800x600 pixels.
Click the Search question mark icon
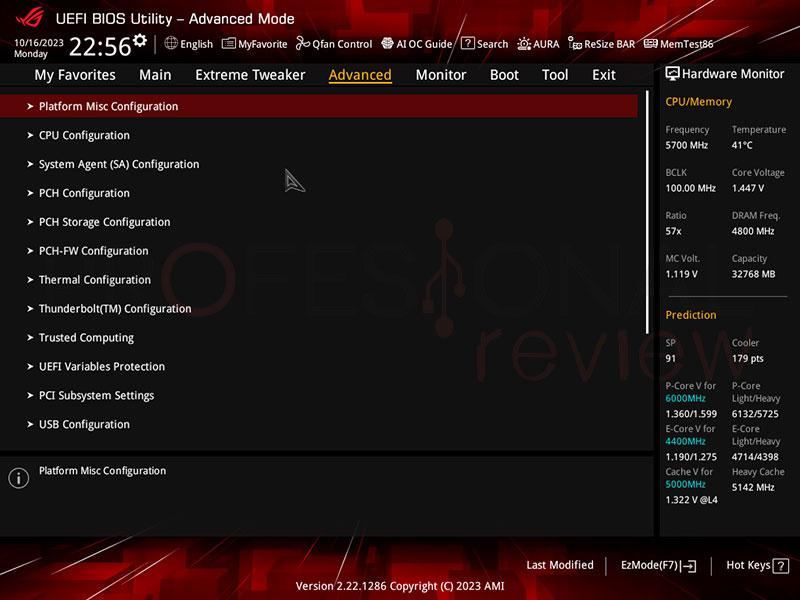point(467,43)
